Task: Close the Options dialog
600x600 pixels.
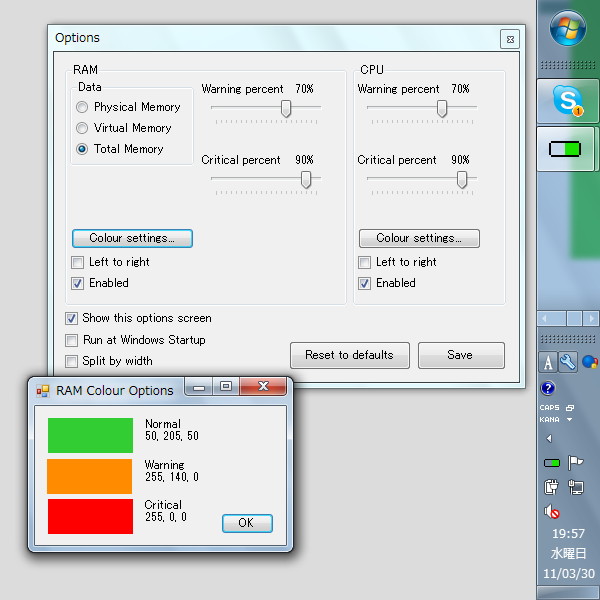Action: pyautogui.click(x=510, y=39)
